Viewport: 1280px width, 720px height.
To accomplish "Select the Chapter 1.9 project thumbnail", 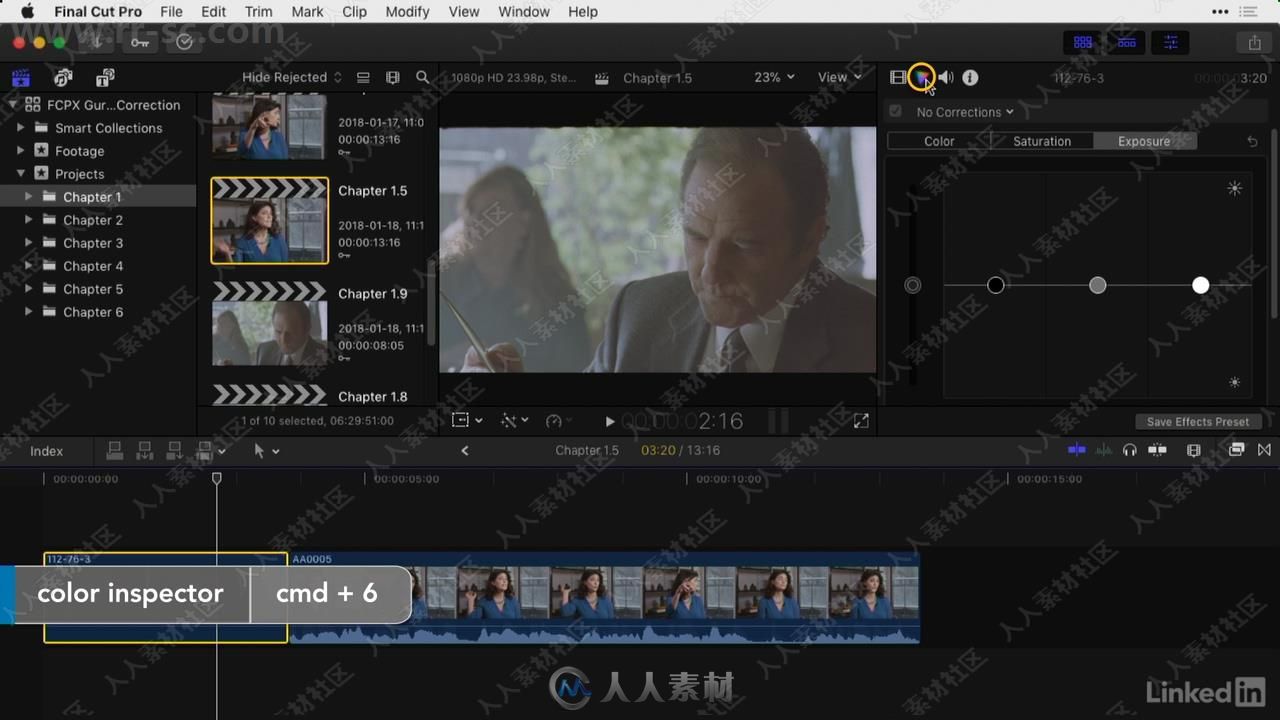I will pyautogui.click(x=269, y=324).
